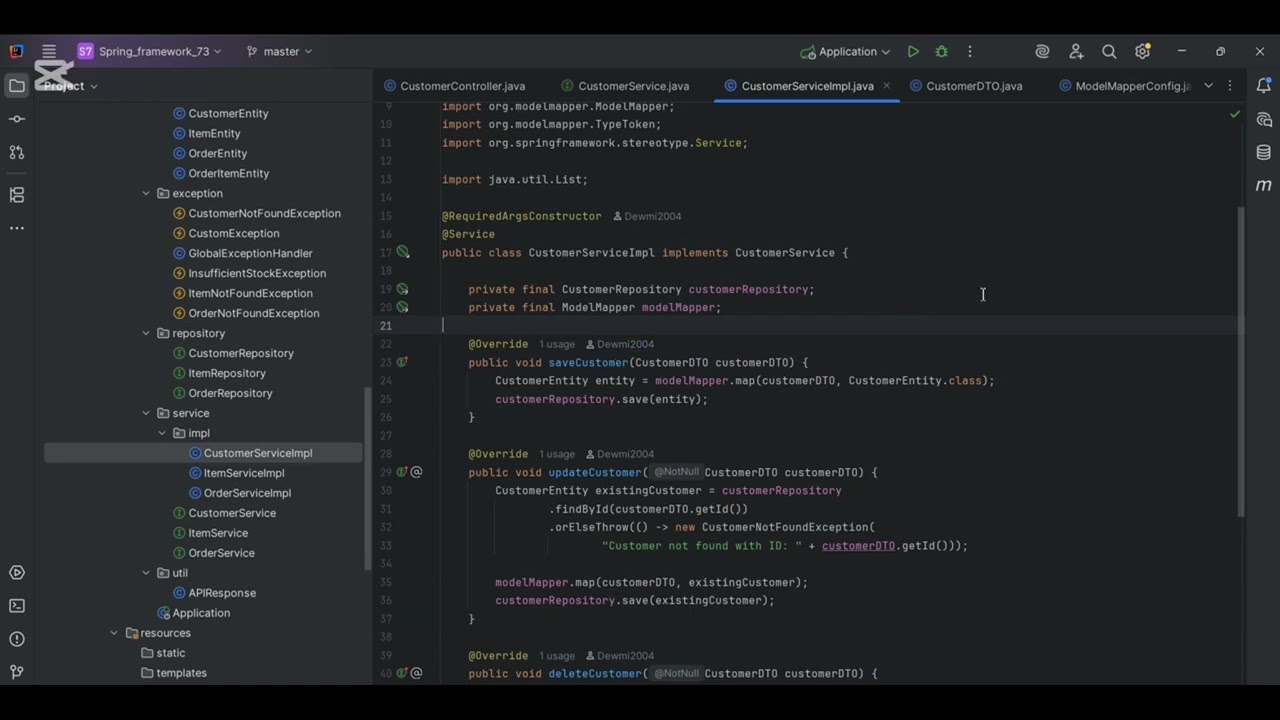Click gutter icon beside modelMapper field
1280x720 pixels.
[x=402, y=307]
